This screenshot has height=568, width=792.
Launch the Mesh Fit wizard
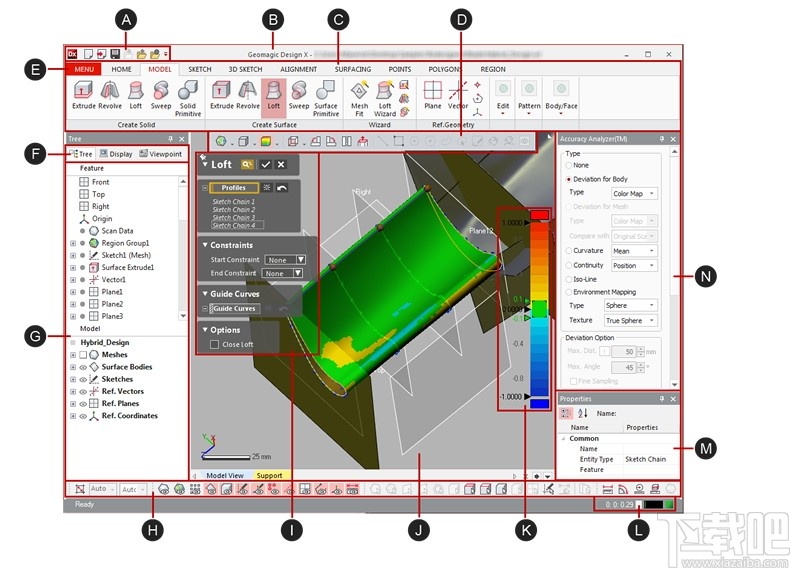click(359, 98)
